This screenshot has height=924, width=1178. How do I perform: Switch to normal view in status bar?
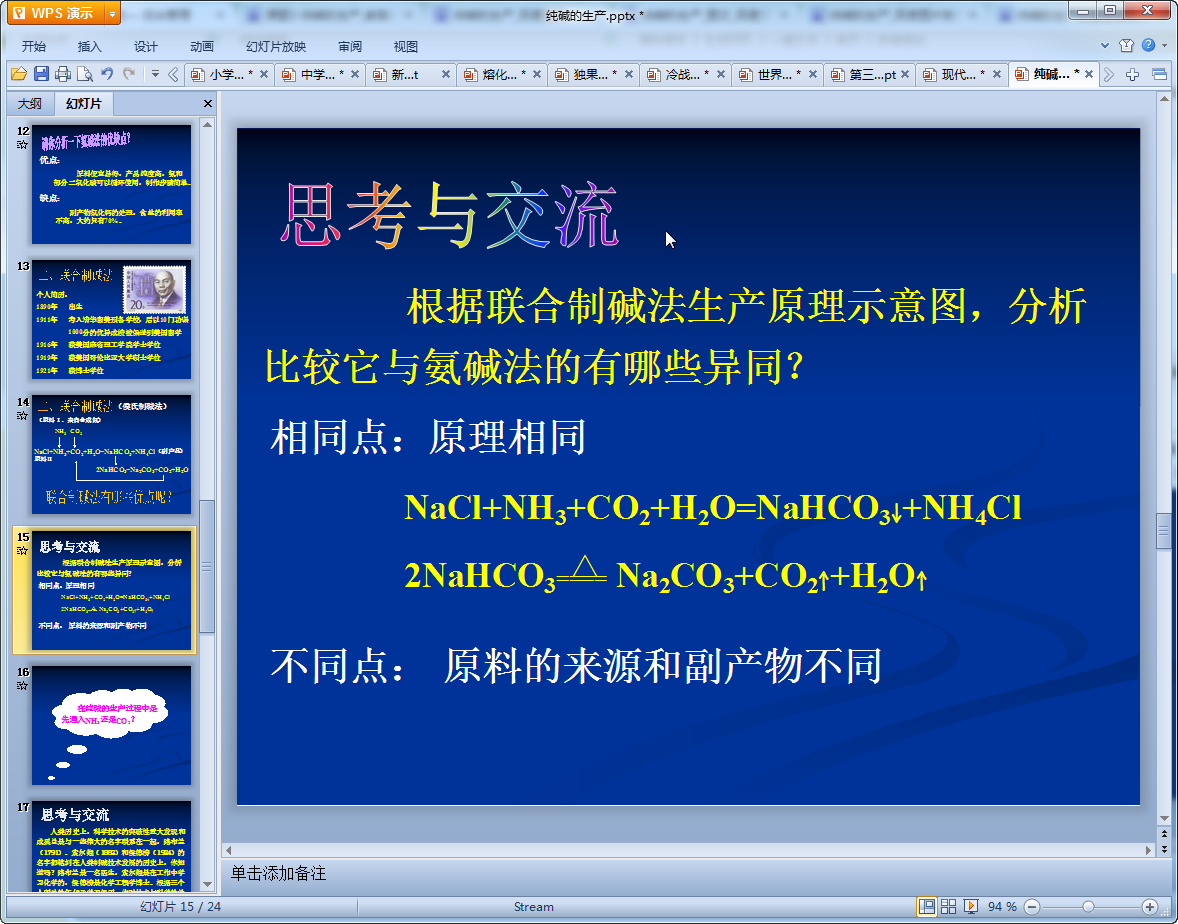click(x=927, y=906)
